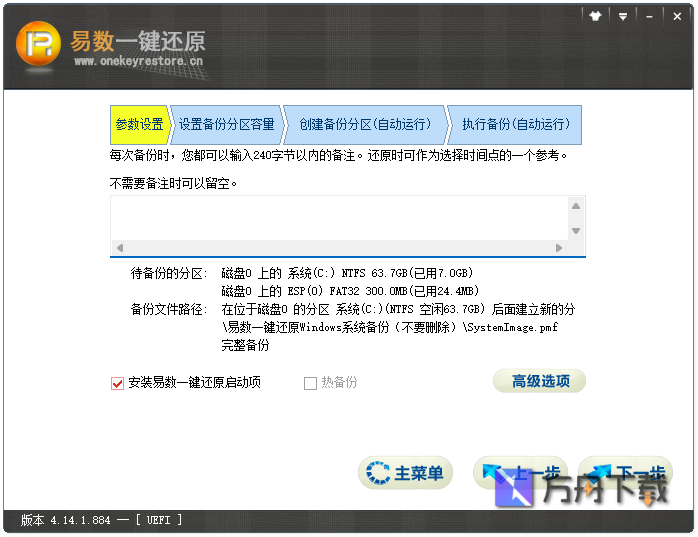Minimize the 易数一键还原 window
The height and width of the screenshot is (537, 698).
click(649, 16)
